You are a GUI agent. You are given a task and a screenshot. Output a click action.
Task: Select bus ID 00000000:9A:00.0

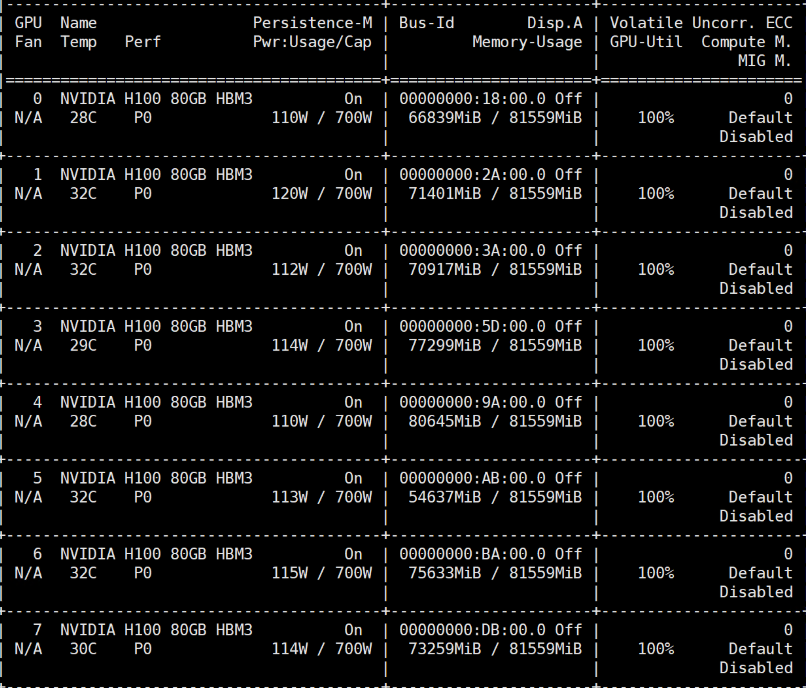472,402
